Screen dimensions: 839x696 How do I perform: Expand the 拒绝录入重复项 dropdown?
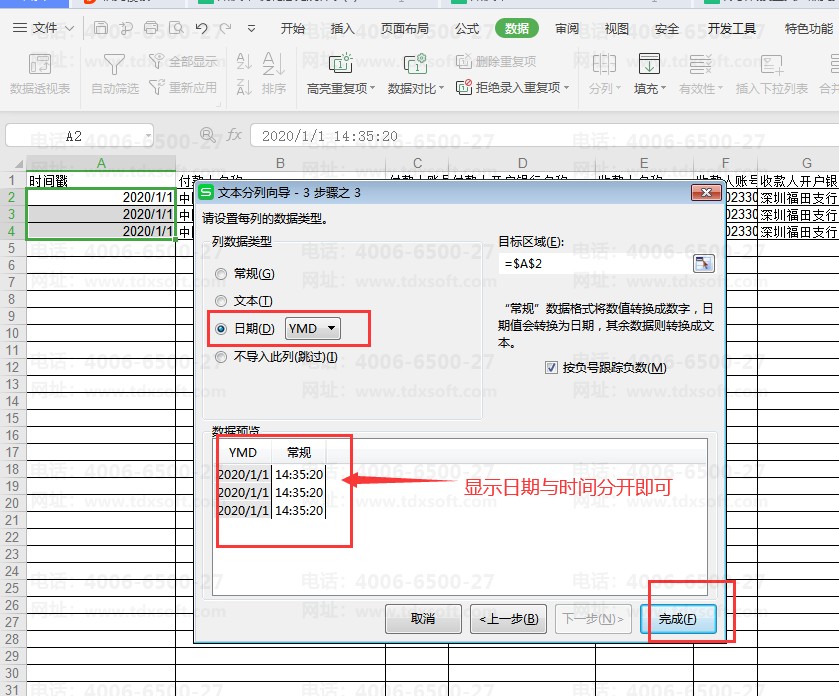click(567, 88)
